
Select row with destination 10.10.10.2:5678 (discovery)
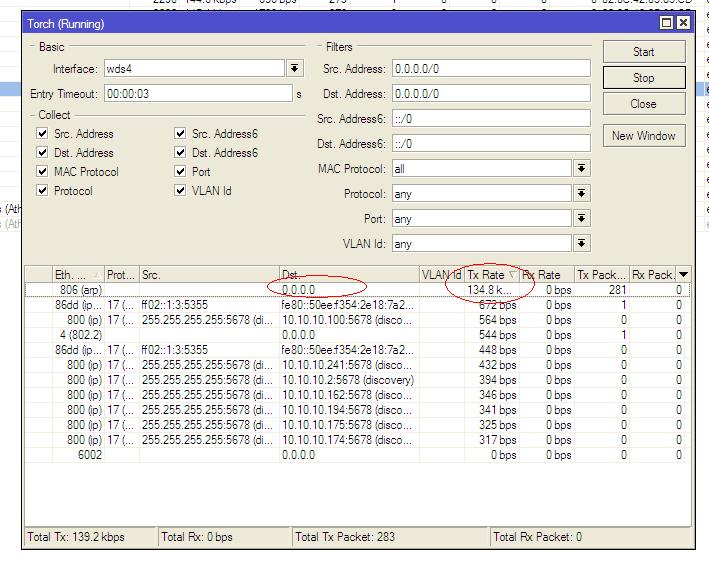pos(357,379)
